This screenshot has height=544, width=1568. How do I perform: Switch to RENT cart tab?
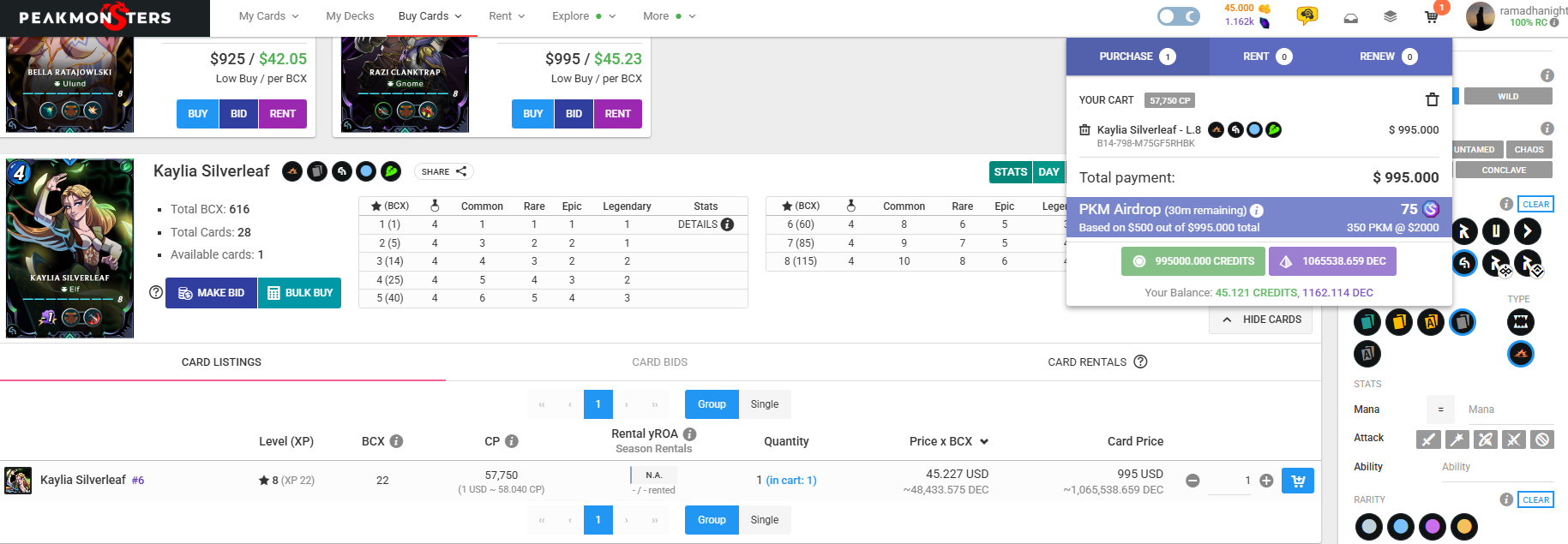coord(1266,57)
